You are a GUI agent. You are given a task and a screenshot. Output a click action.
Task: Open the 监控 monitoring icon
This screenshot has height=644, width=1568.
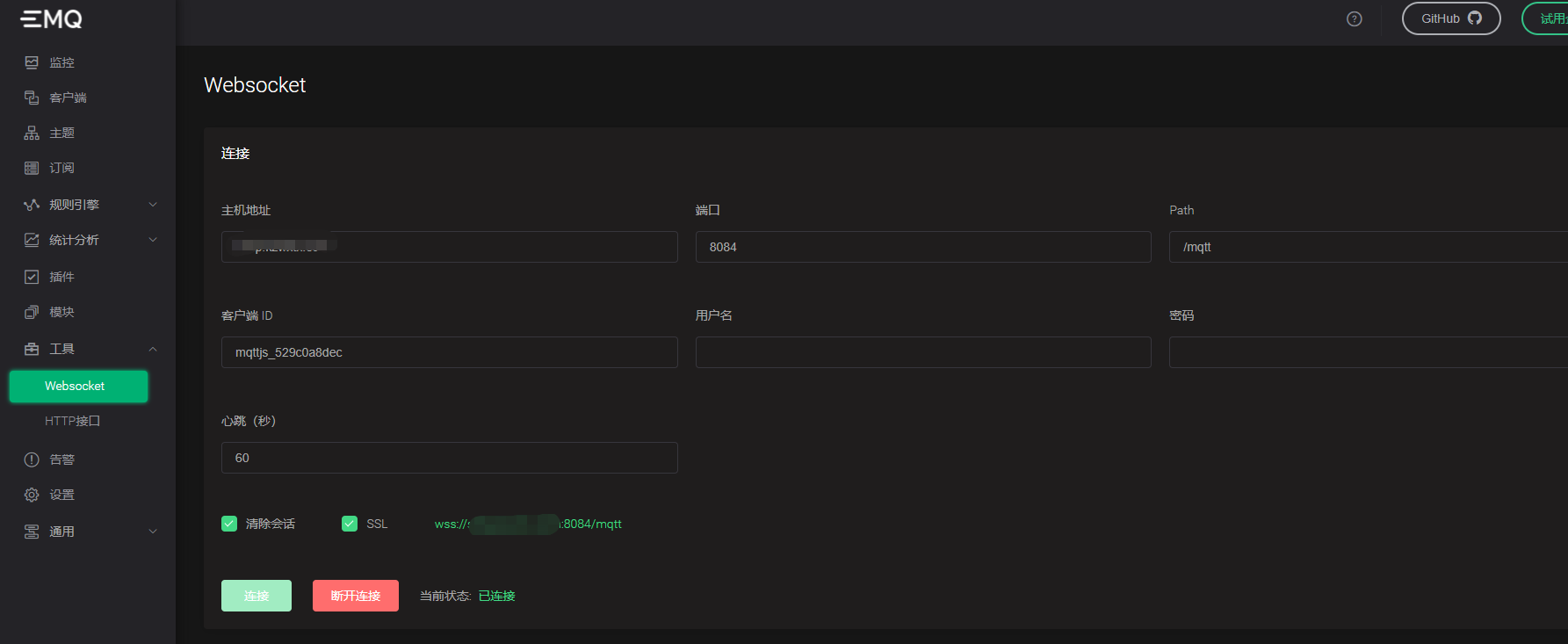click(32, 62)
